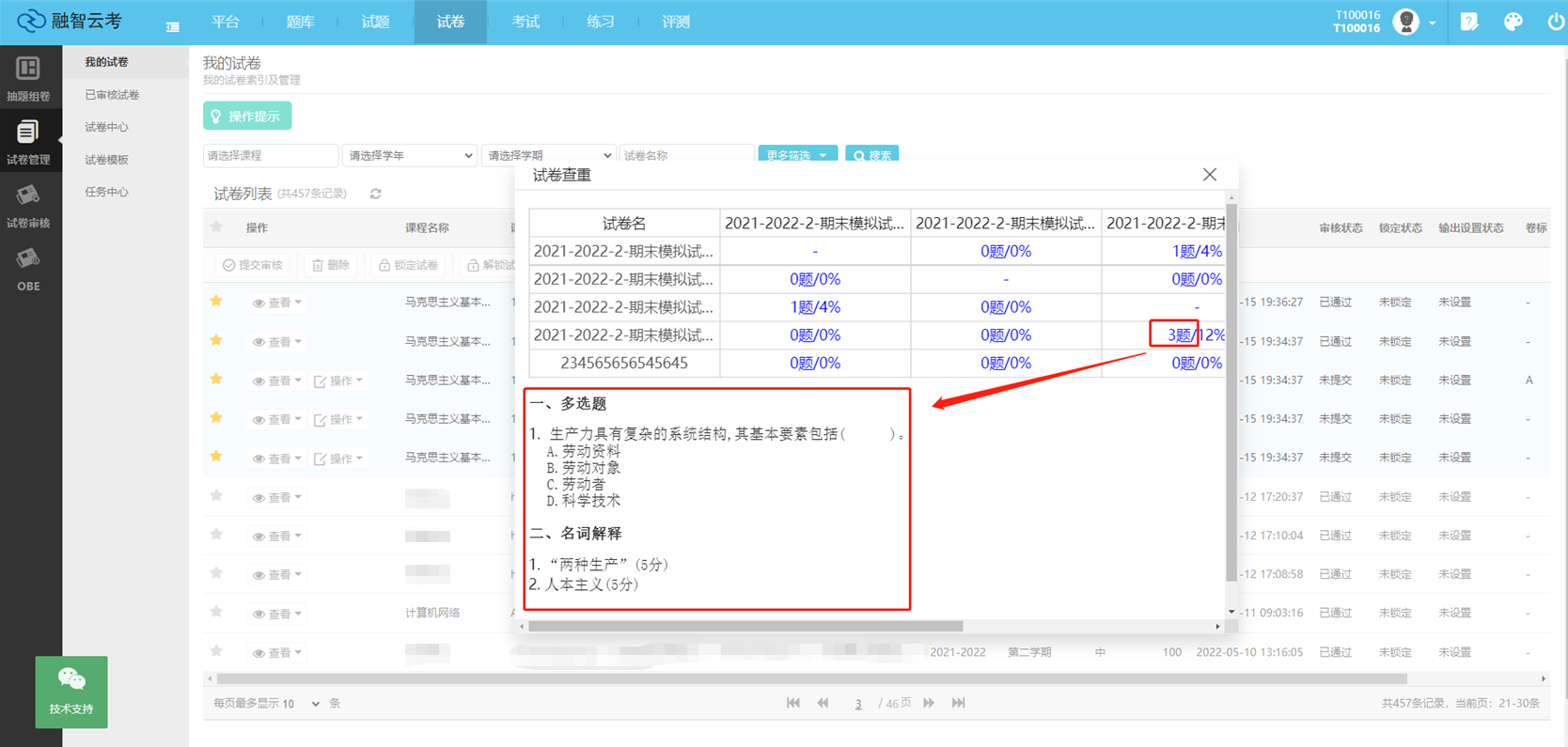Toggle the gray star on 计算机网络 row
Screen dimensions: 1568x747
(216, 612)
